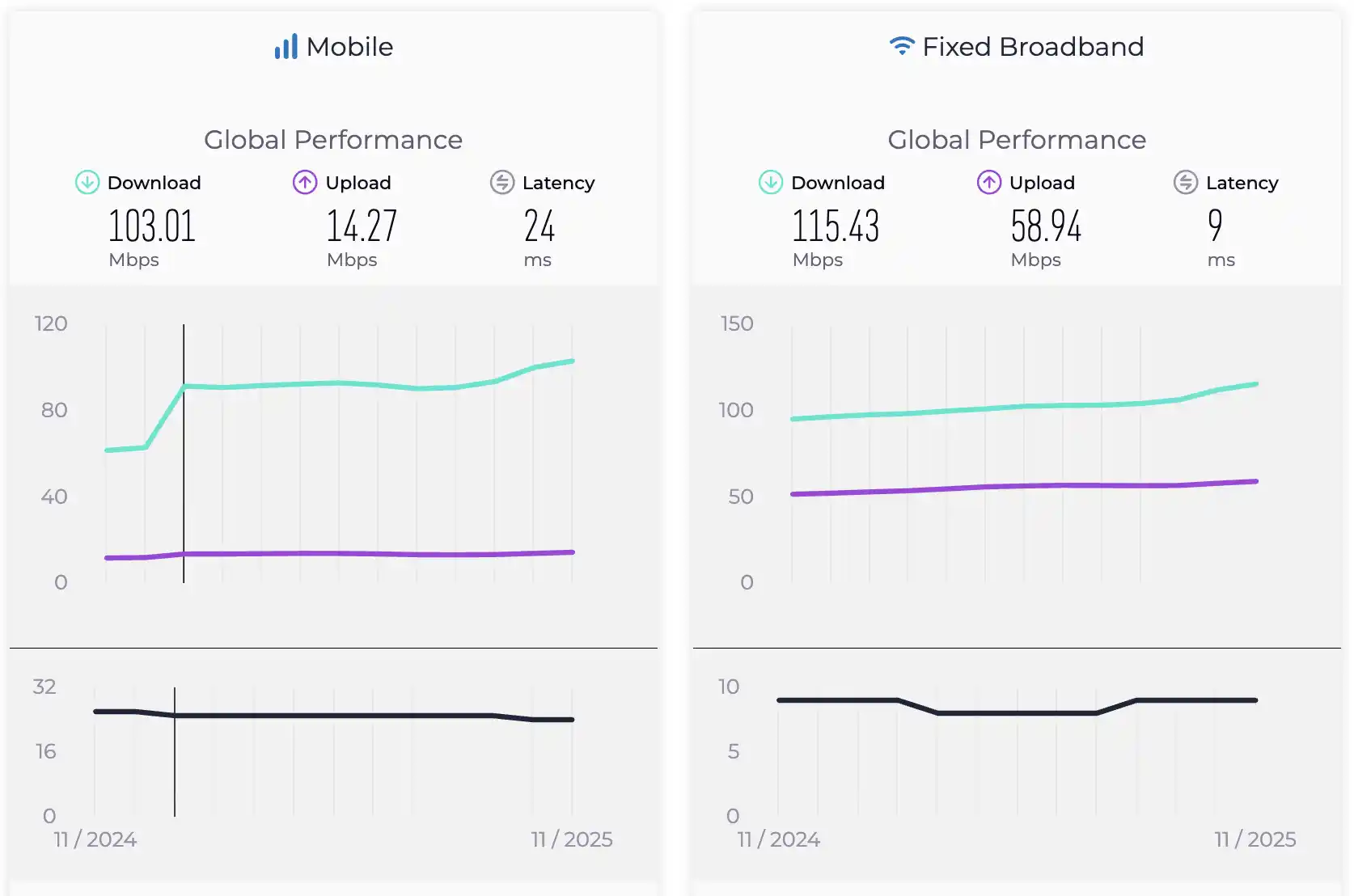The height and width of the screenshot is (896, 1354).
Task: Click the Mobile Global Performance title
Action: [x=333, y=140]
